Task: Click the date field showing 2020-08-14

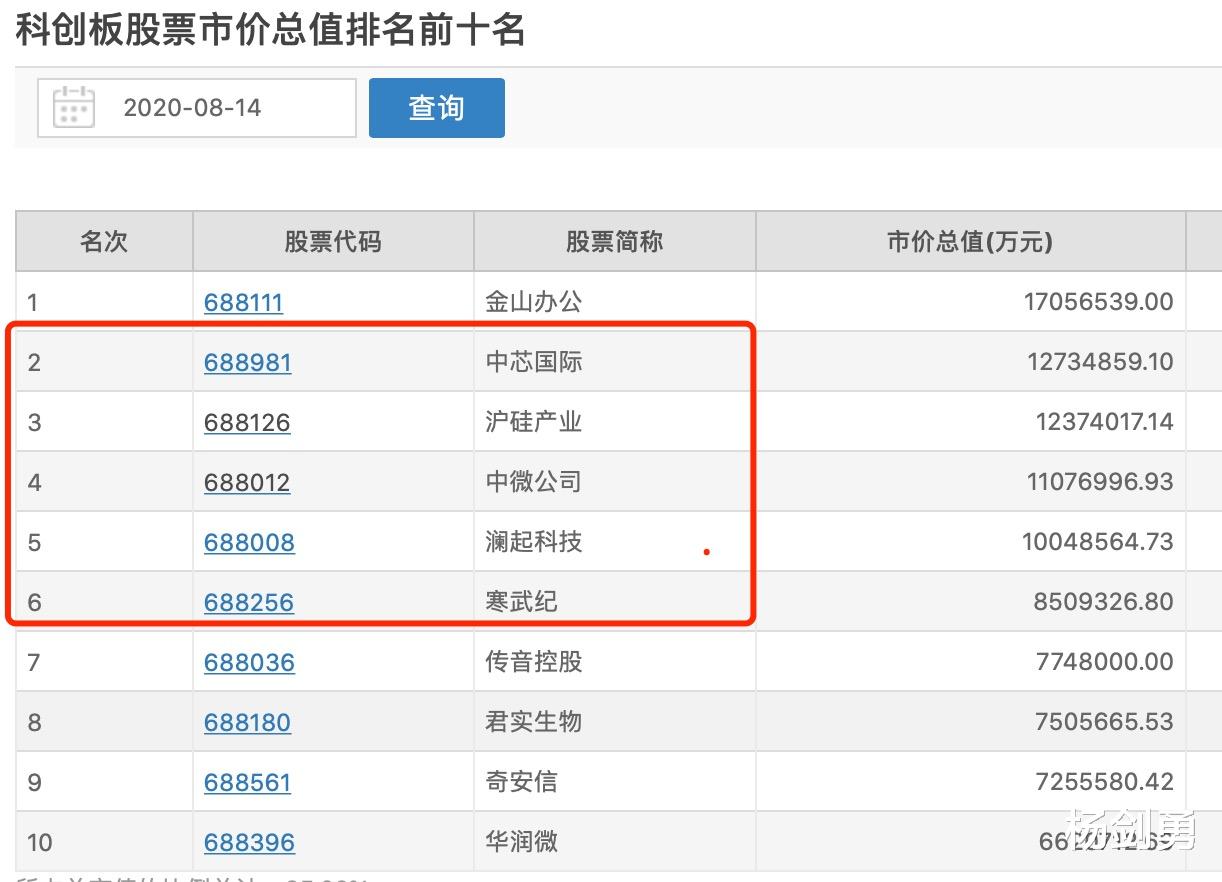Action: (x=192, y=107)
